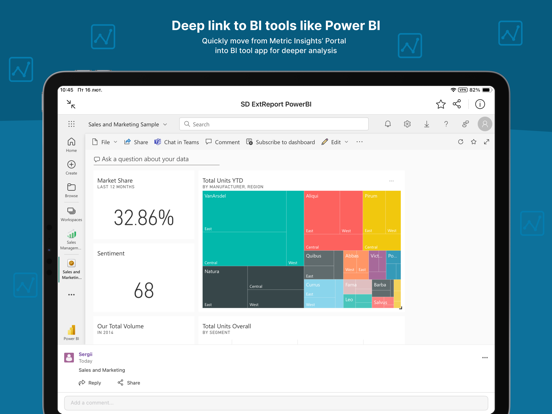The image size is (552, 414).
Task: Click Subscribe to dashboard
Action: point(281,142)
